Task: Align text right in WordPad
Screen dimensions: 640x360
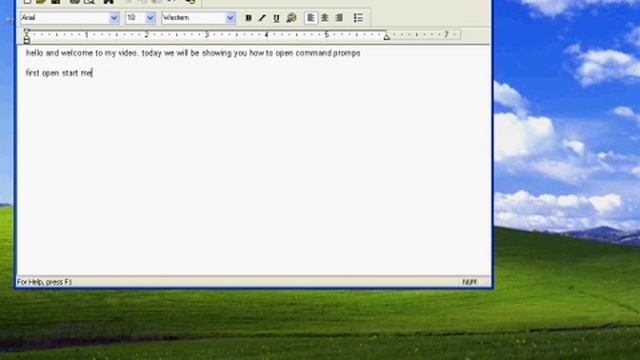Action: coord(339,18)
